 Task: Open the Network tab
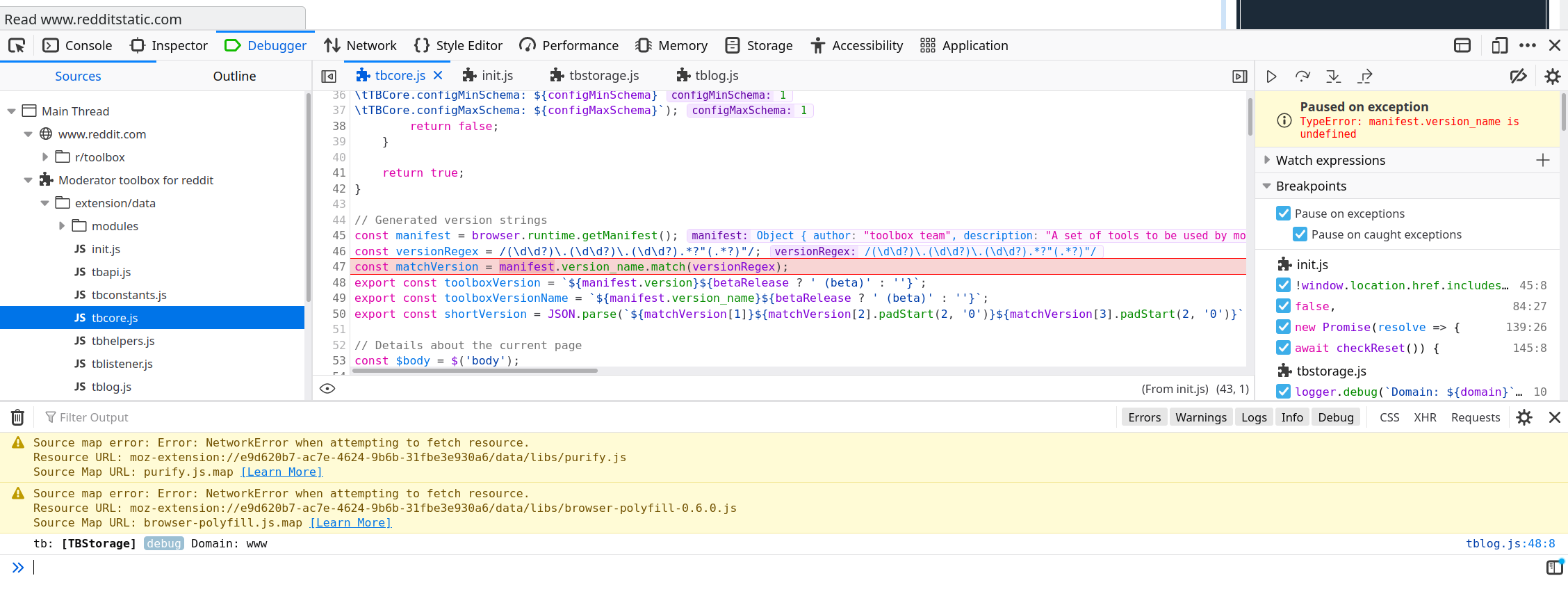[360, 45]
